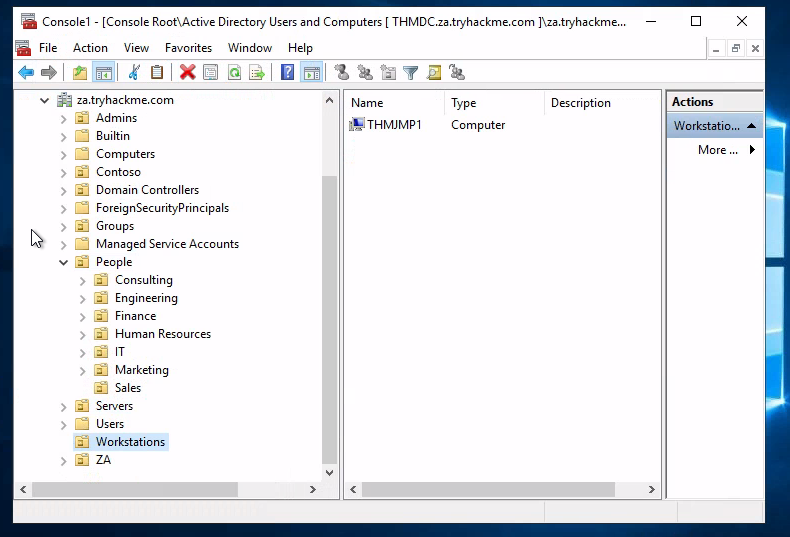This screenshot has height=537, width=790.
Task: Select the ForeignSecurityPrincipals container
Action: [x=162, y=208]
